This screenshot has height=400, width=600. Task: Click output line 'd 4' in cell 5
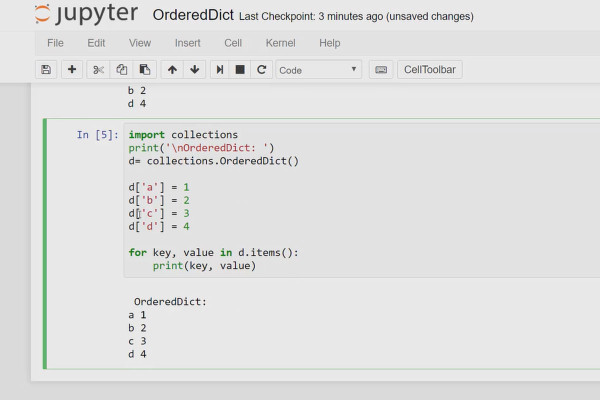tap(137, 354)
